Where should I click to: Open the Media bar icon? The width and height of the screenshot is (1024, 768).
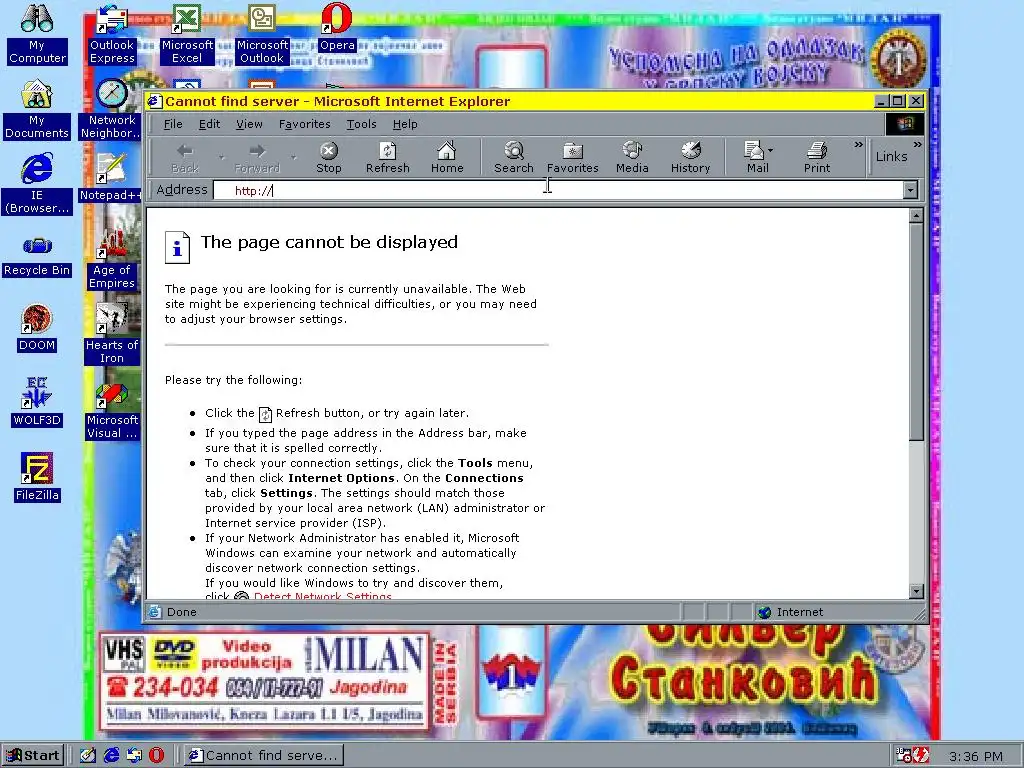tap(632, 158)
